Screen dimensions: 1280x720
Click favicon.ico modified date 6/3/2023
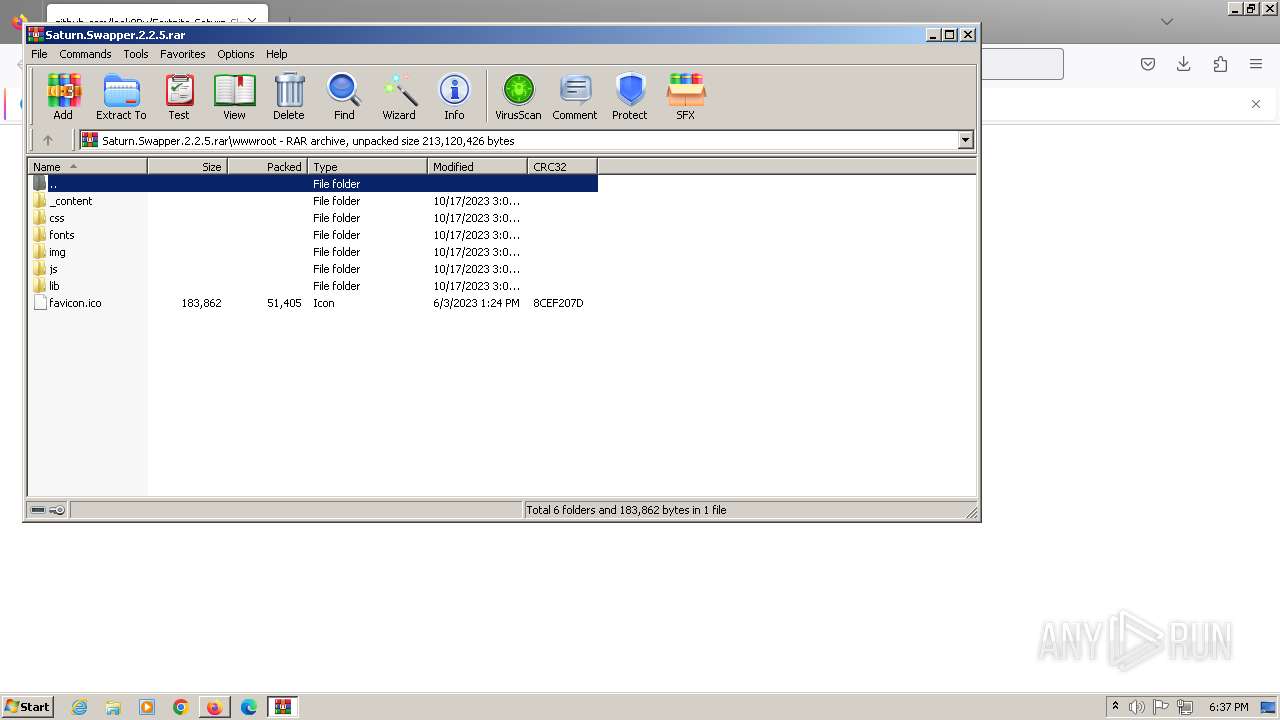pyautogui.click(x=476, y=303)
